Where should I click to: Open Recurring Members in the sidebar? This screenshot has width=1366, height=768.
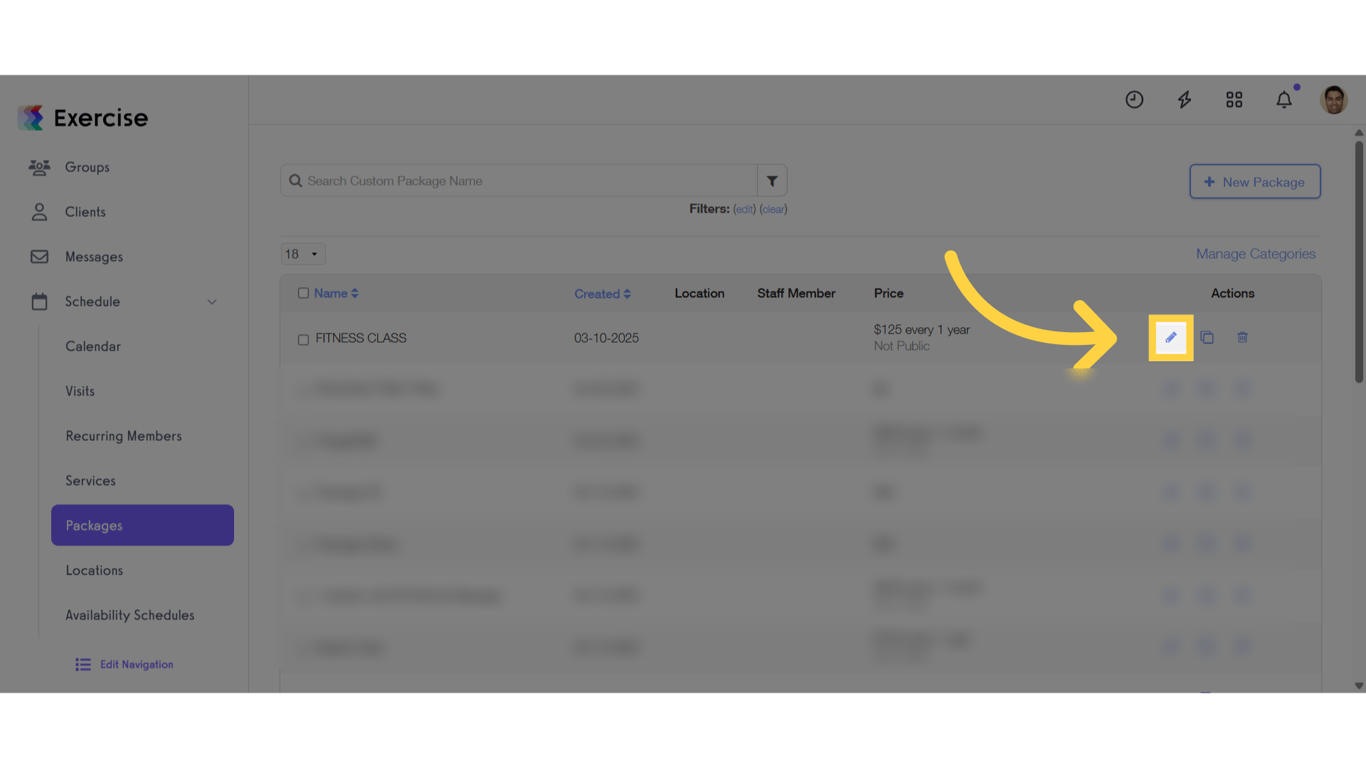tap(124, 437)
